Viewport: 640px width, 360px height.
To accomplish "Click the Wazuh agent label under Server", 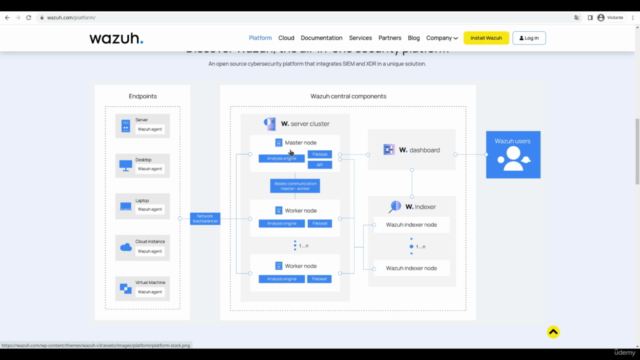I will [x=150, y=129].
